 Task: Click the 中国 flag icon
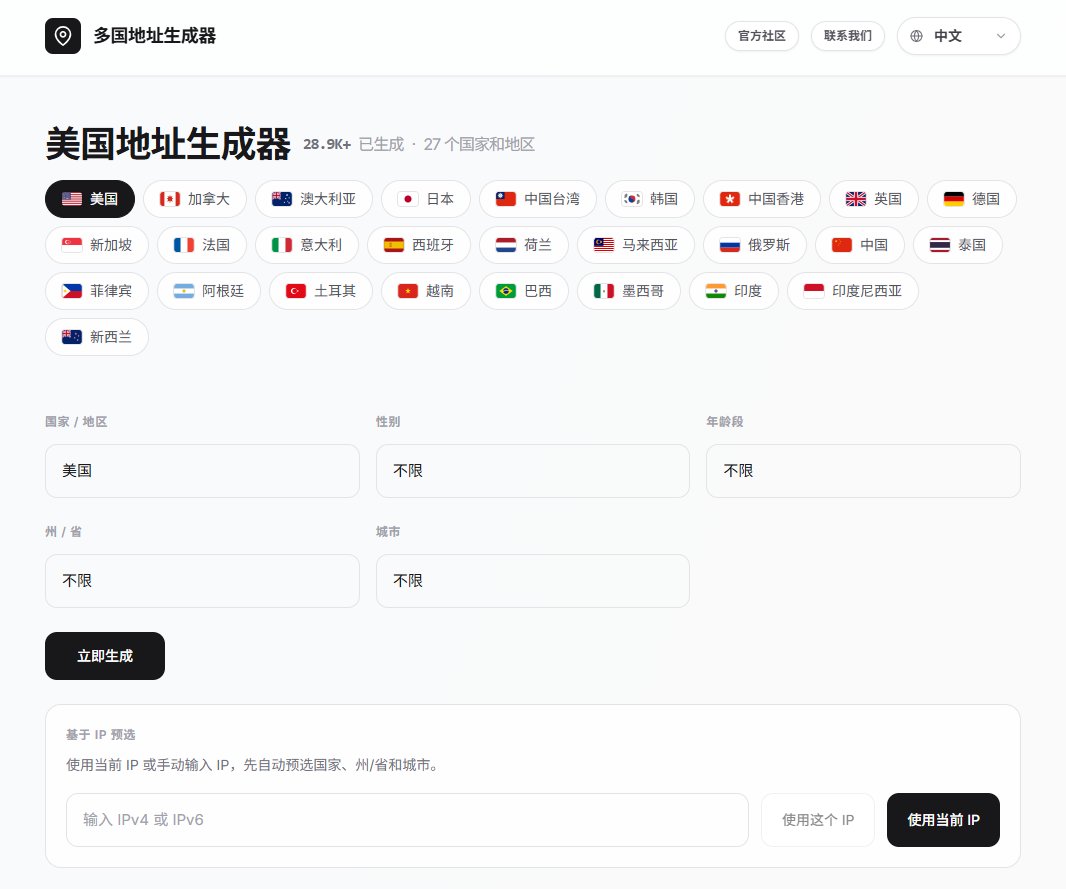[x=842, y=245]
